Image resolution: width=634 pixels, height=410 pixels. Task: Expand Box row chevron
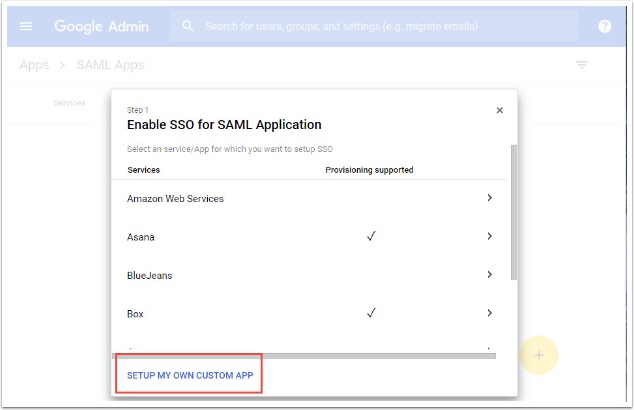[x=489, y=313]
